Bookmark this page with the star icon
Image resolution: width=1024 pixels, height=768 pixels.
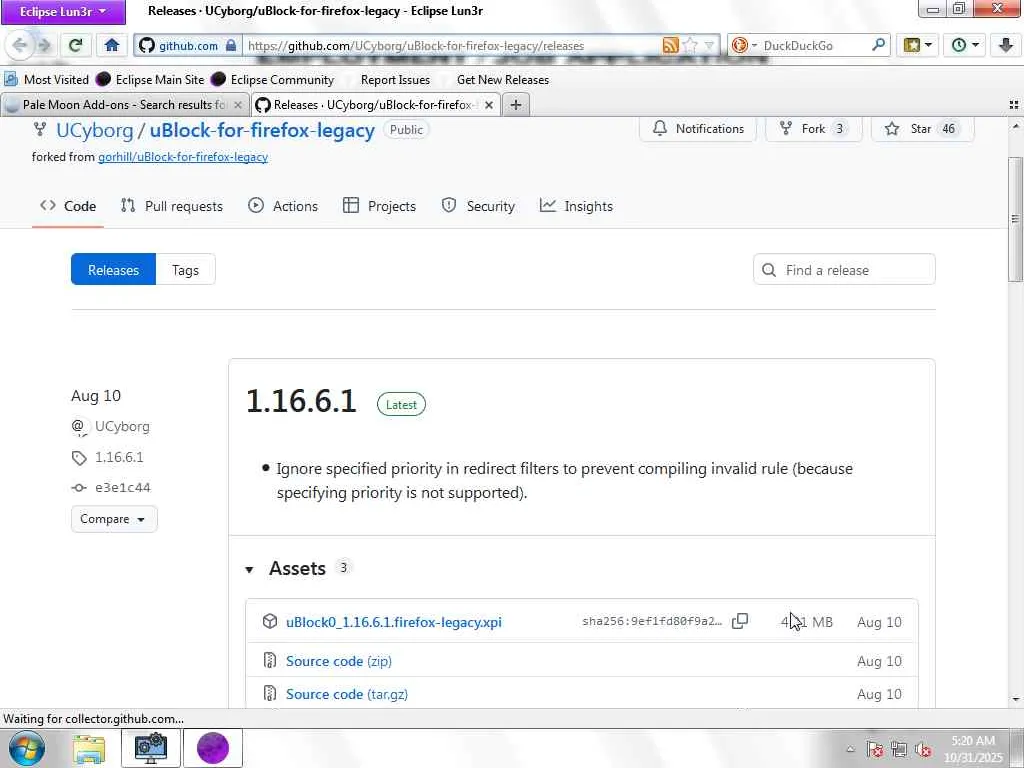(x=690, y=46)
